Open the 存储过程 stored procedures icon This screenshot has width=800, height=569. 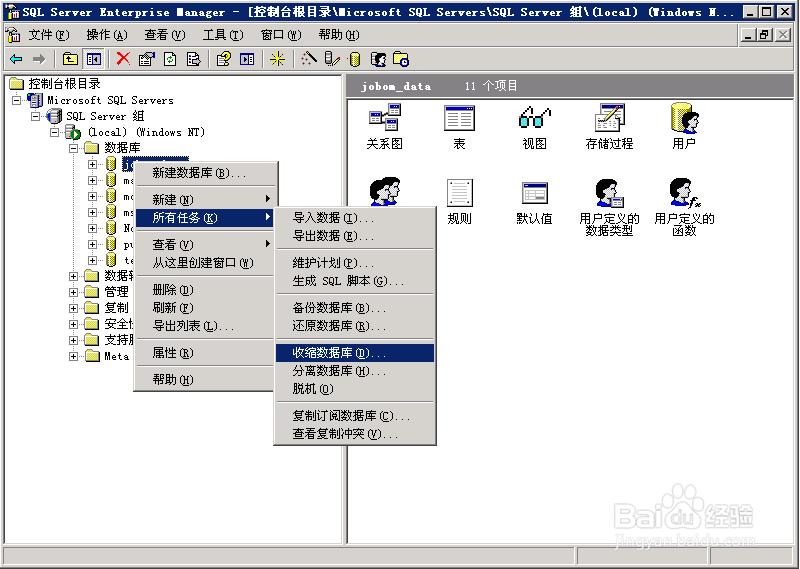click(609, 127)
